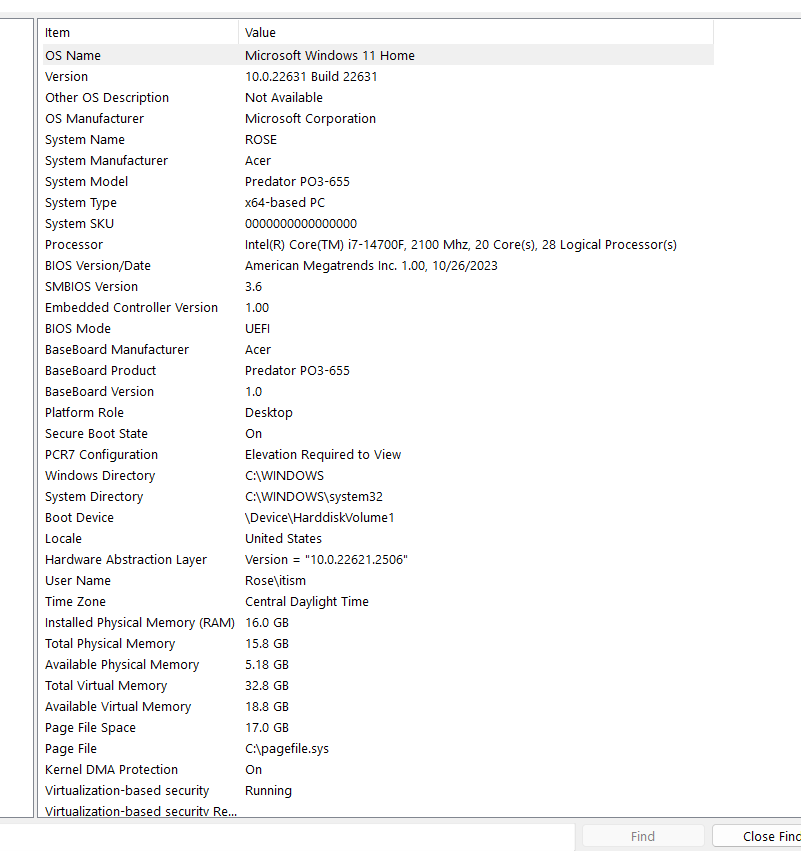
Task: Click the HAL version '10.0.22621.2506' value
Action: click(326, 559)
